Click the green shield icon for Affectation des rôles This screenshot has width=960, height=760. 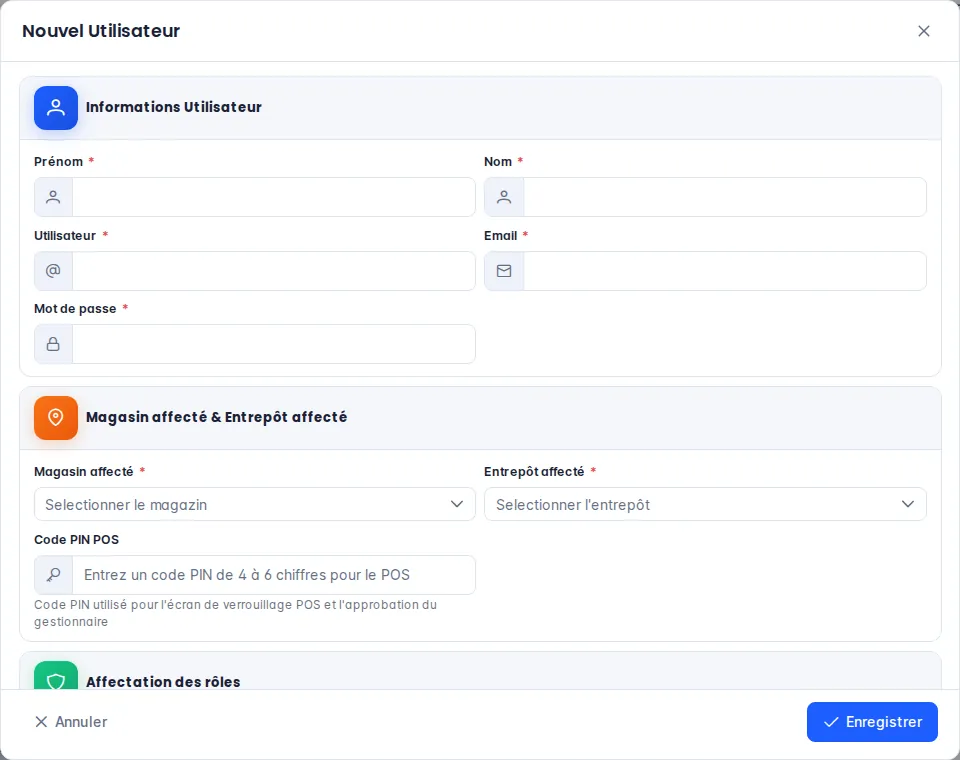tap(56, 675)
